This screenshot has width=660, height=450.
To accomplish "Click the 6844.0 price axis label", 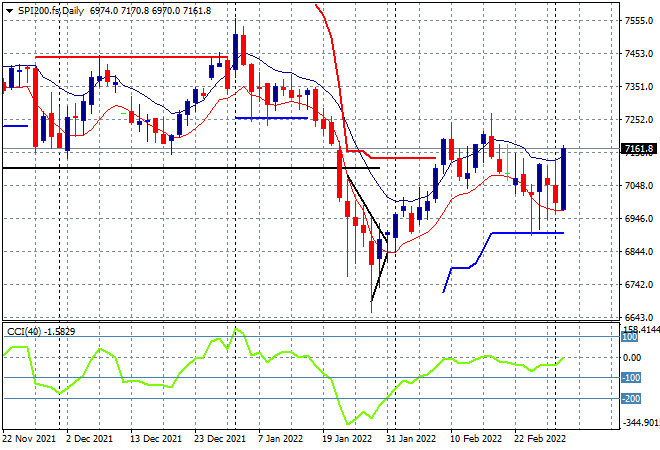I will 639,252.
